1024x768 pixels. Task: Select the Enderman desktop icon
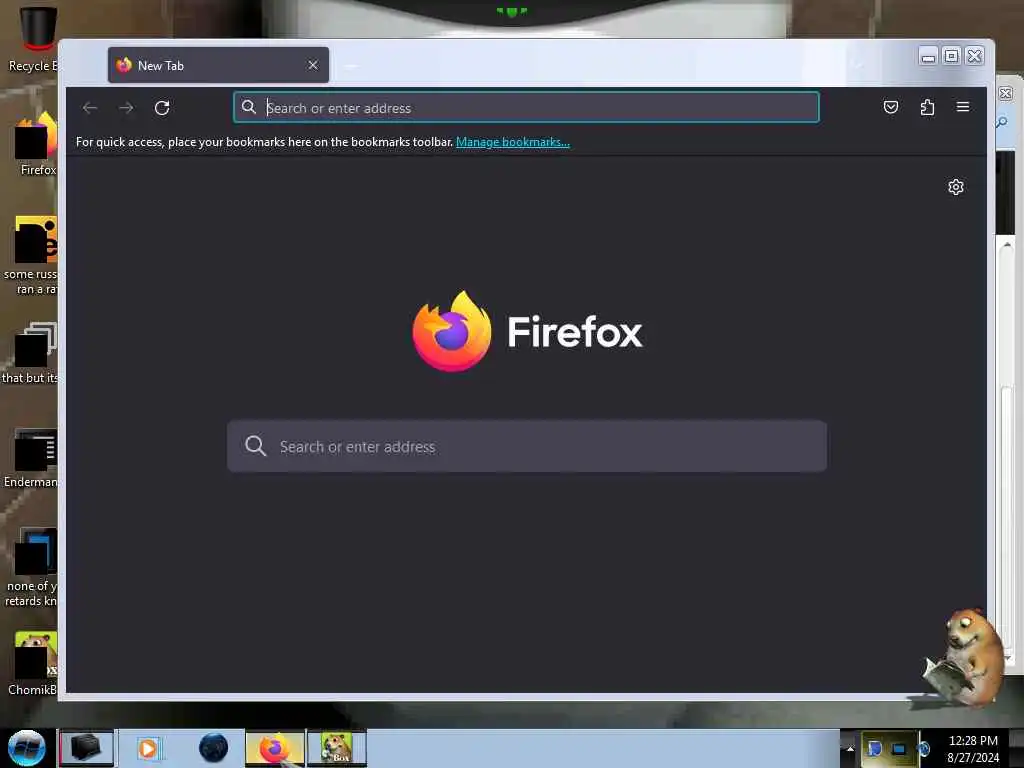click(33, 458)
